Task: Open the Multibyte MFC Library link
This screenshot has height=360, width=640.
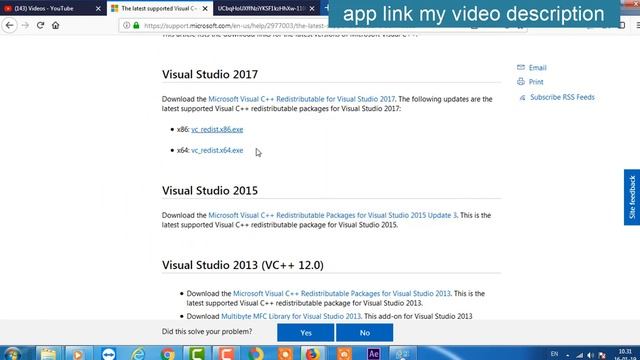Action: point(291,316)
